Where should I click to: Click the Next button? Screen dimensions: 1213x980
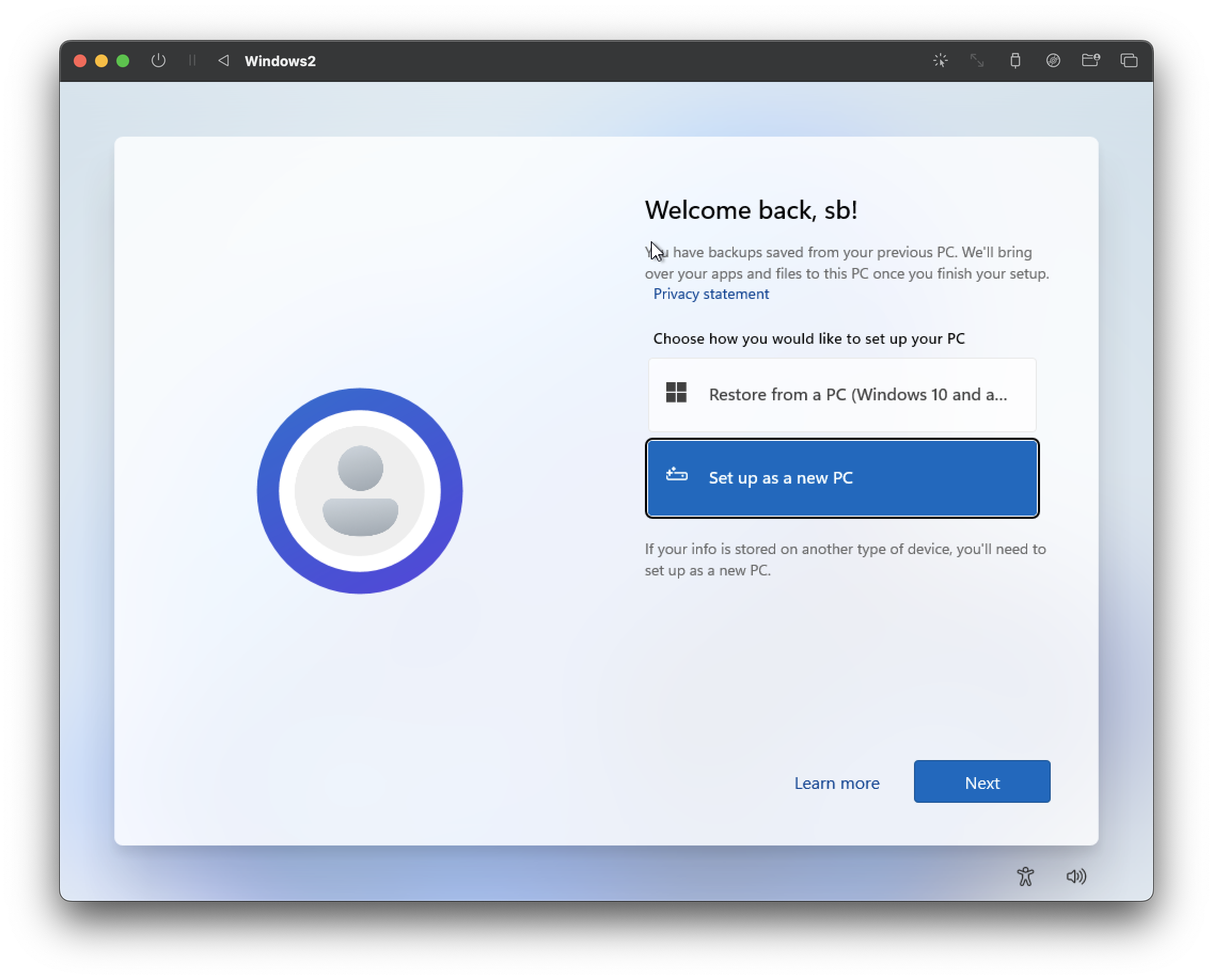981,782
